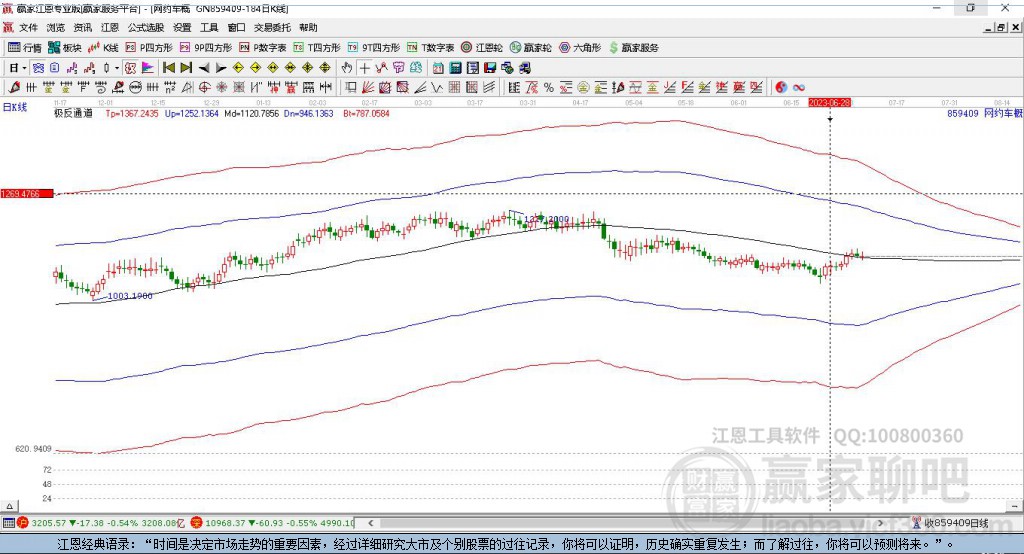Open the 板块 sector view

point(65,48)
